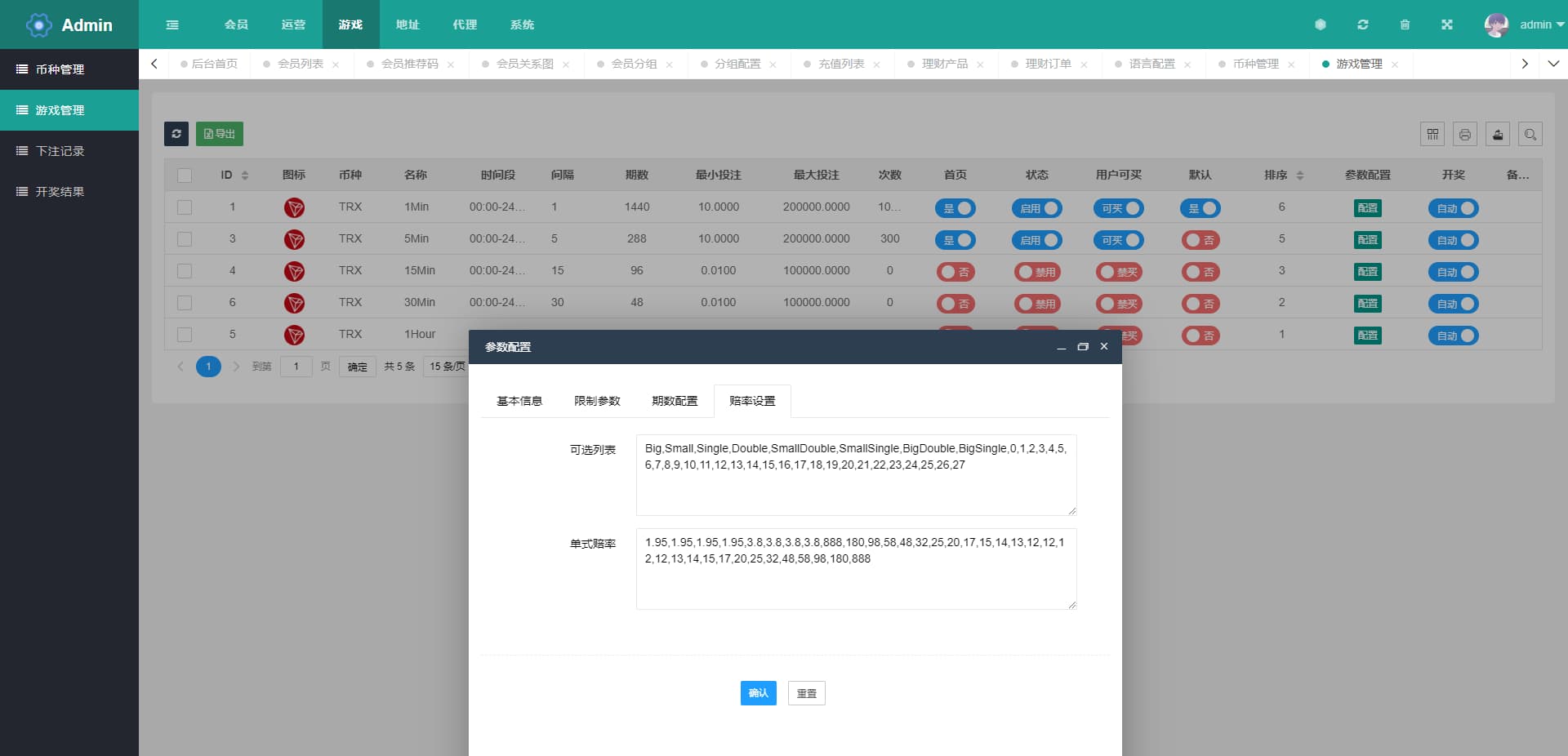Click the search magnifier icon above table
1568x756 pixels.
1530,134
